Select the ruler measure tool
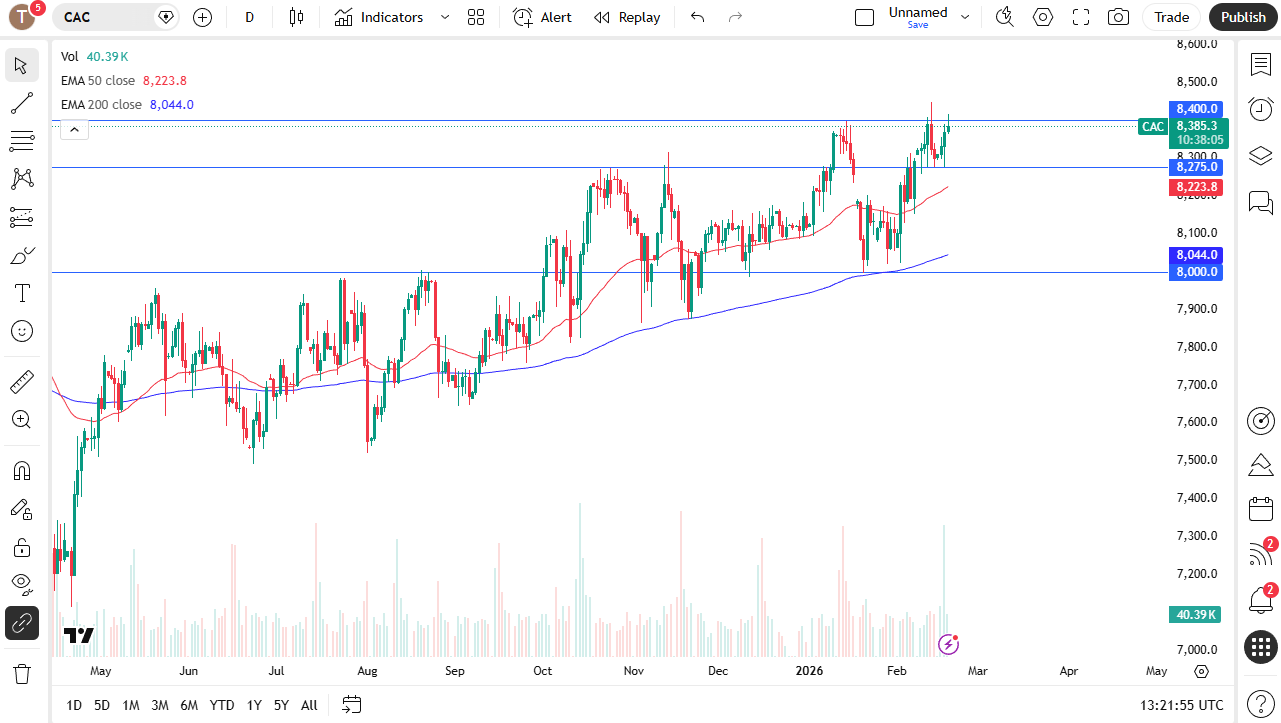Viewport: 1281px width, 723px height. point(21,381)
